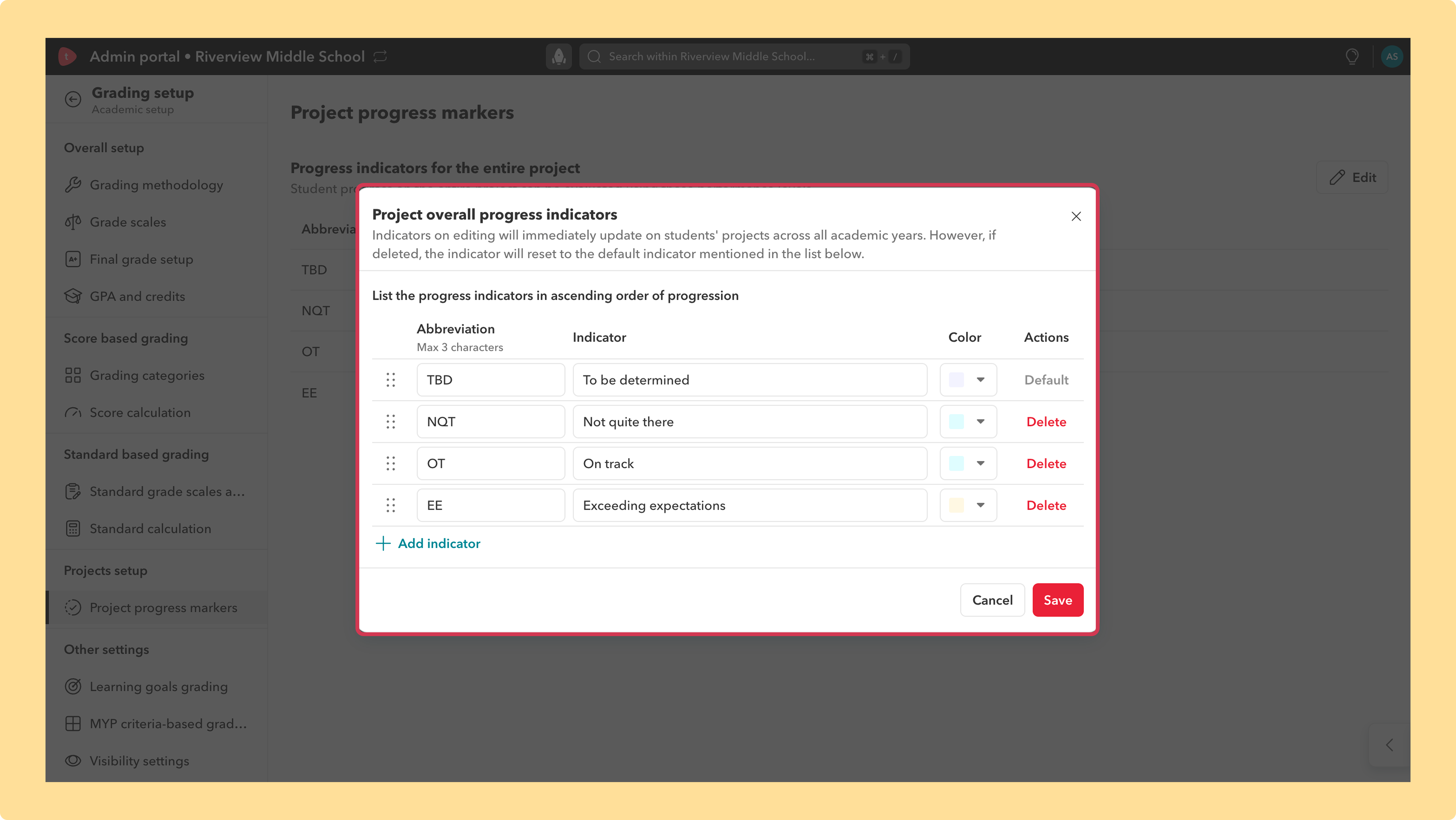The width and height of the screenshot is (1456, 820).
Task: Expand color dropdown arrow for Exceeding expectations
Action: pos(981,505)
